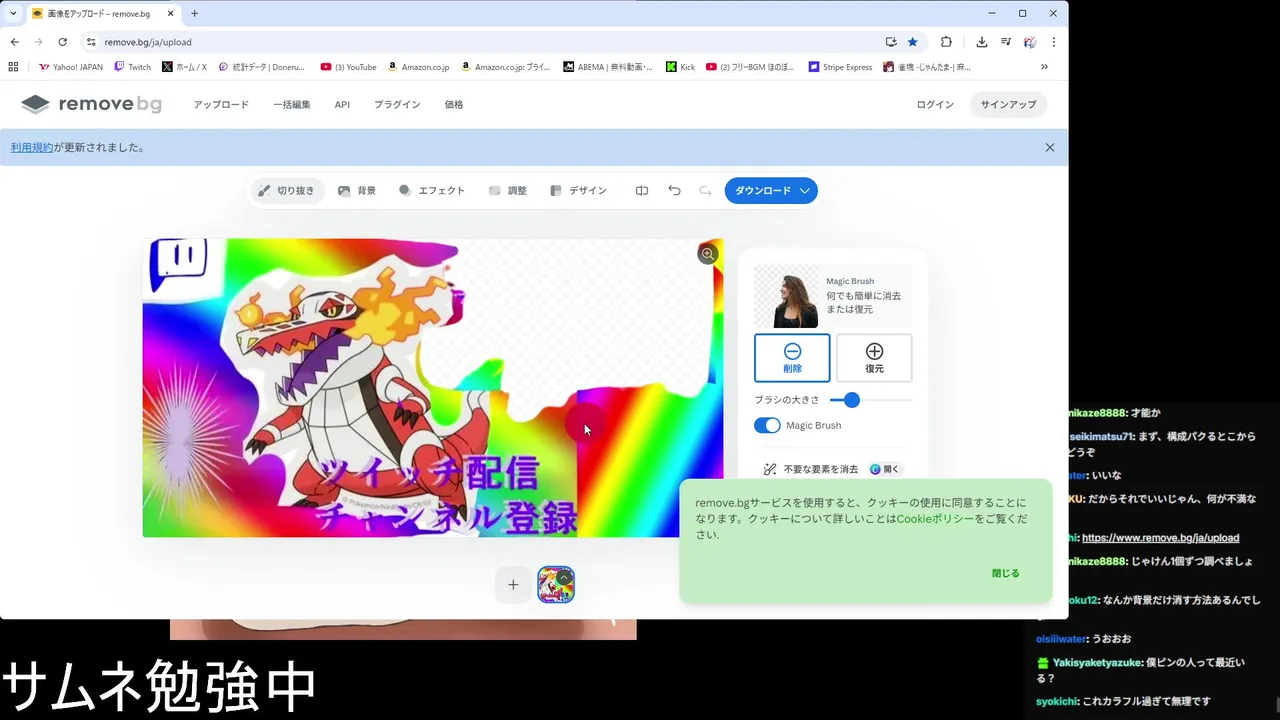The width and height of the screenshot is (1280, 720).
Task: Click the remove bg logo
Action: (91, 104)
